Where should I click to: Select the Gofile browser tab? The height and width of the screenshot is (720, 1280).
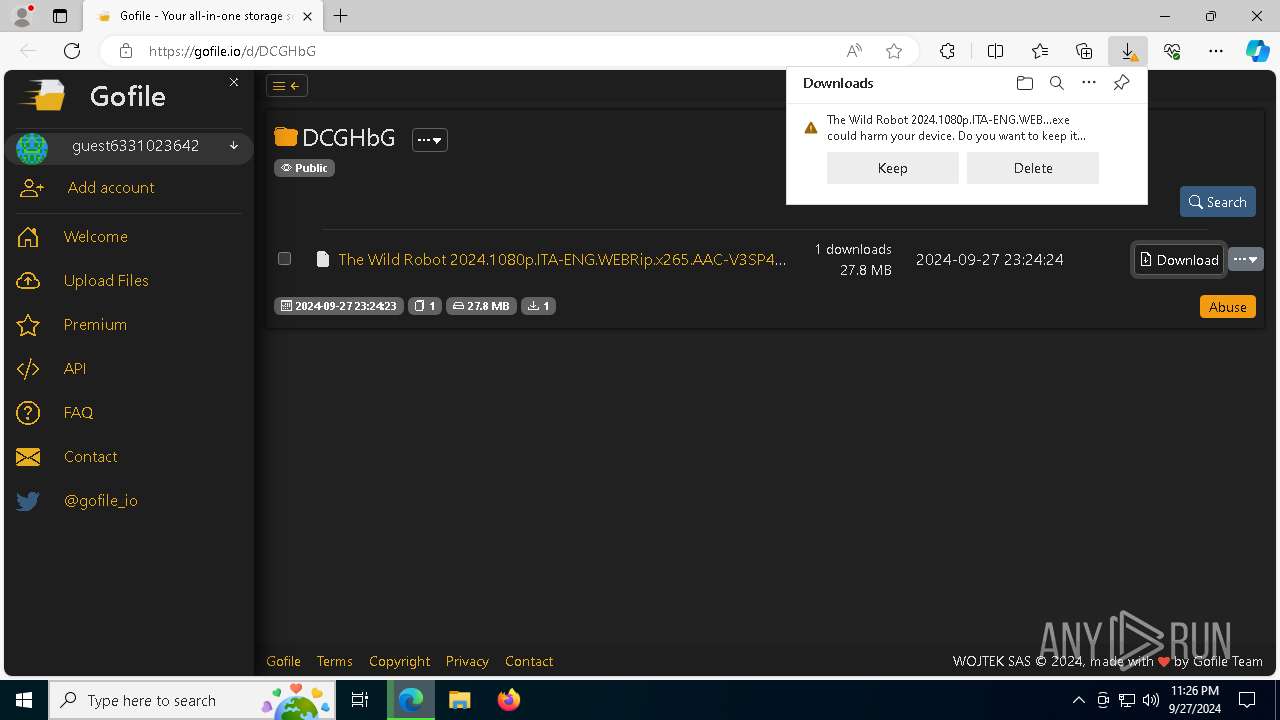coord(202,16)
